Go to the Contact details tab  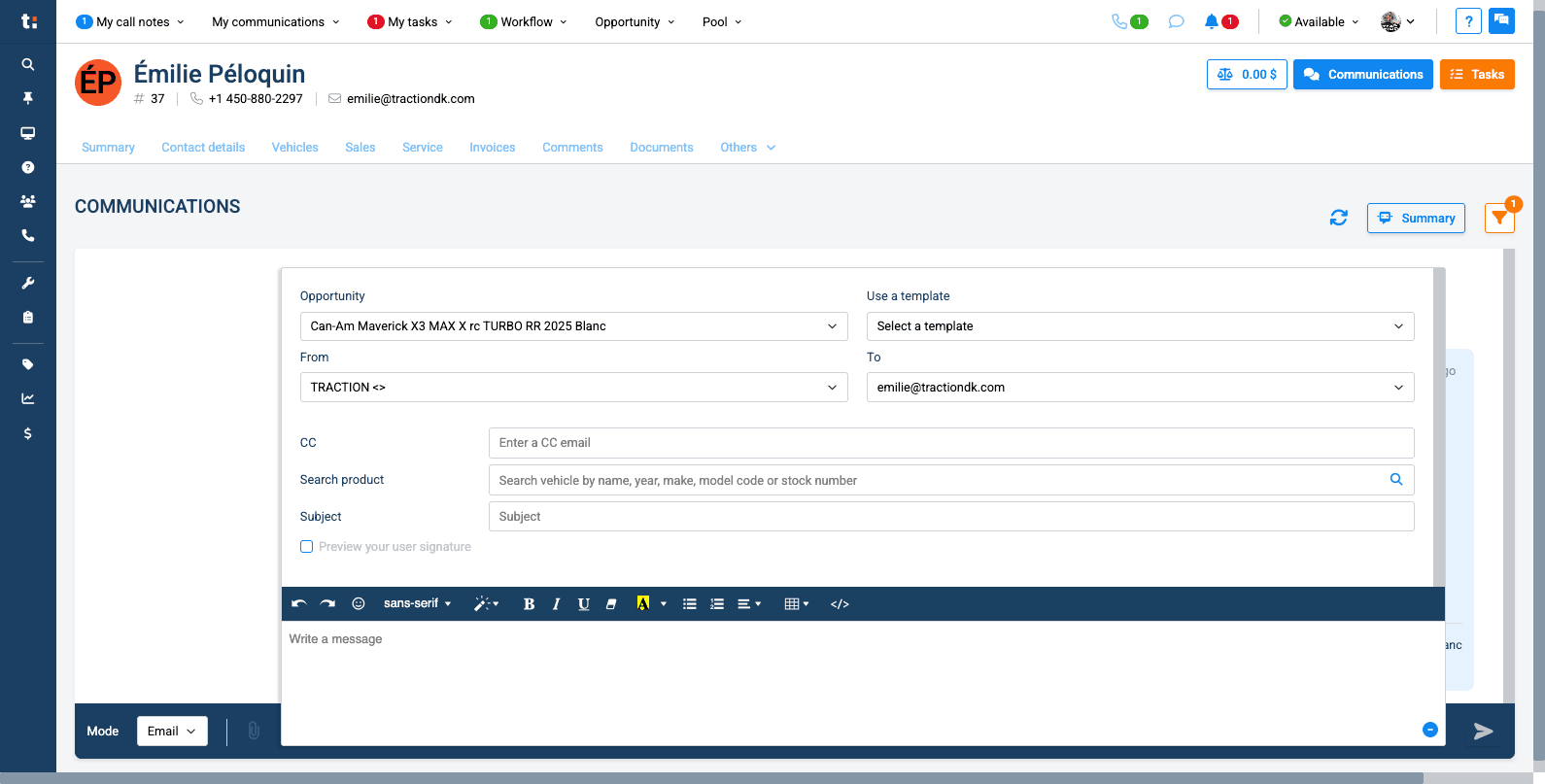203,148
